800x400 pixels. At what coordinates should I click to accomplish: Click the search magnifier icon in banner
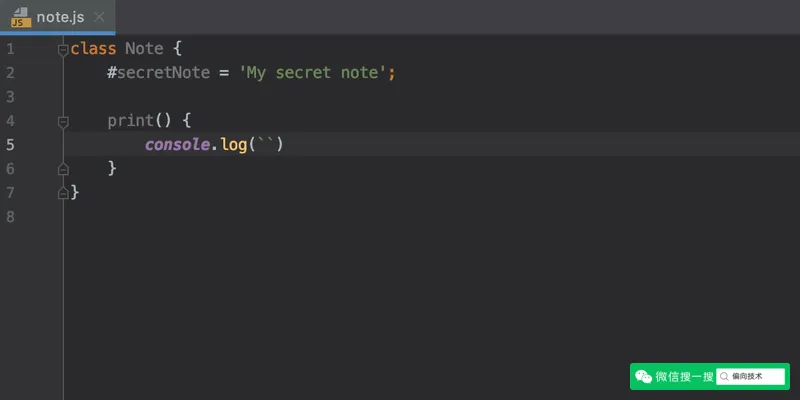(x=724, y=377)
